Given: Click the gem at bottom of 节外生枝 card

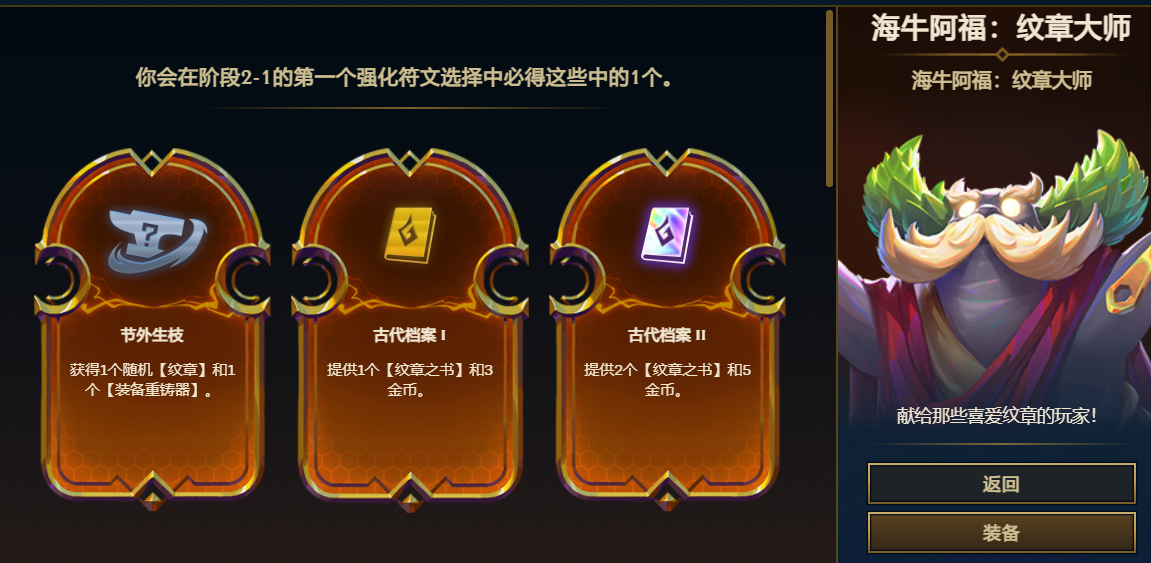Looking at the screenshot, I should [x=152, y=500].
